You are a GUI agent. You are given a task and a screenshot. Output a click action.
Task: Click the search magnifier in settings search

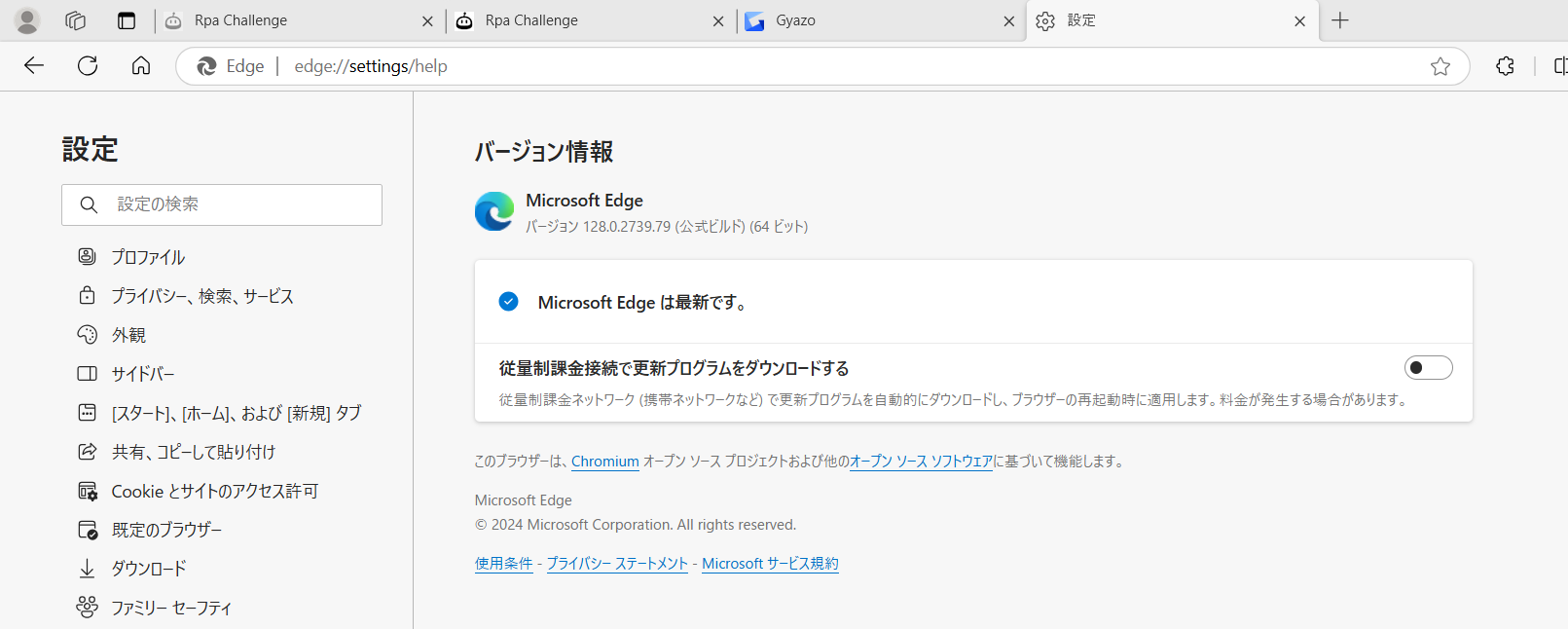[89, 204]
